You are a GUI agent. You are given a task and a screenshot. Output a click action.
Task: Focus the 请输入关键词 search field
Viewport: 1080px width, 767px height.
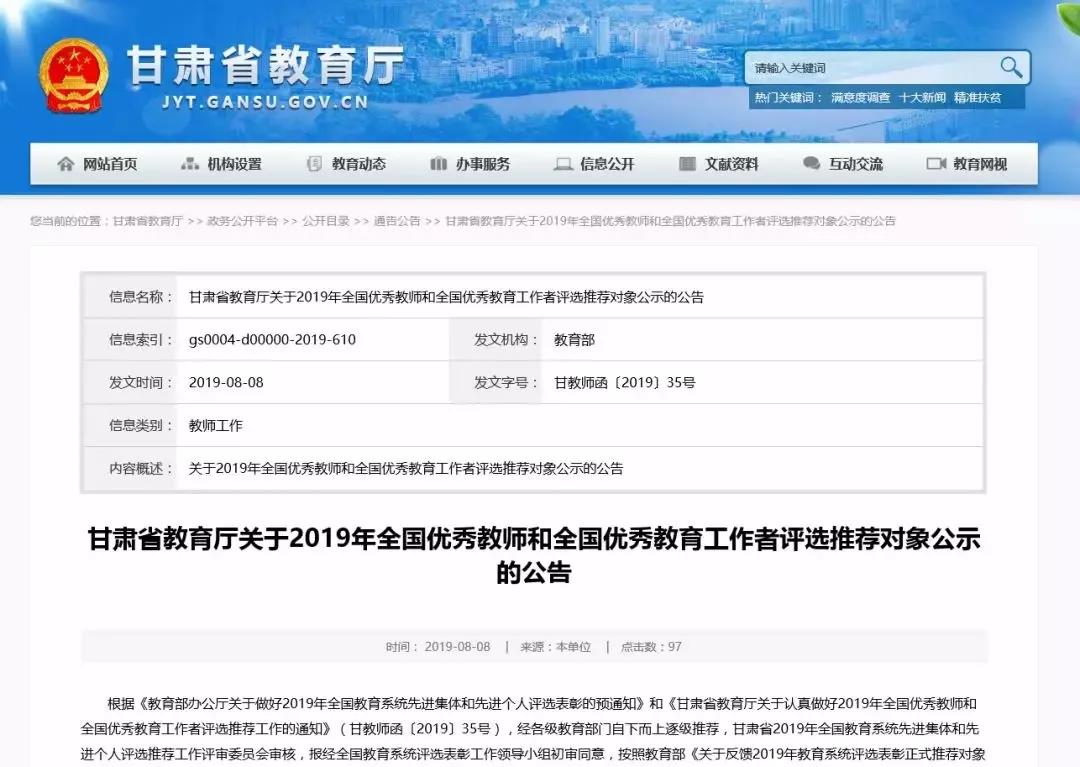870,68
